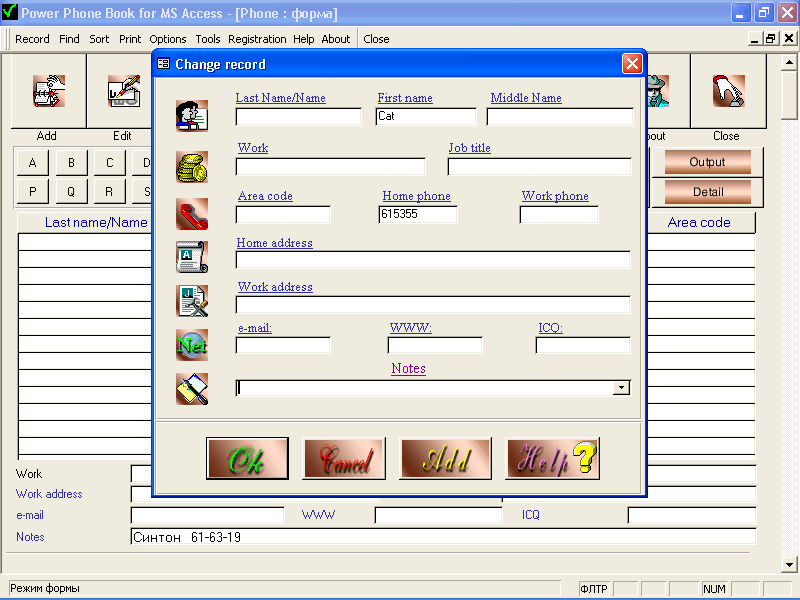
Task: Open the Record menu
Action: coord(31,39)
